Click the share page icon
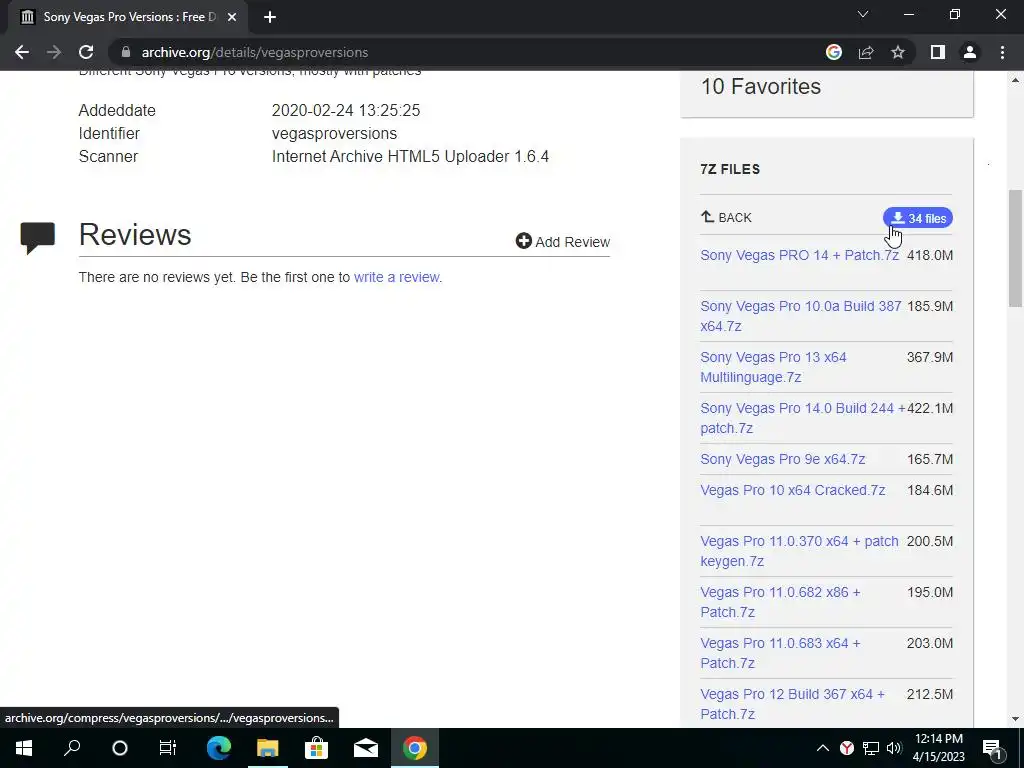The width and height of the screenshot is (1024, 768). tap(866, 52)
